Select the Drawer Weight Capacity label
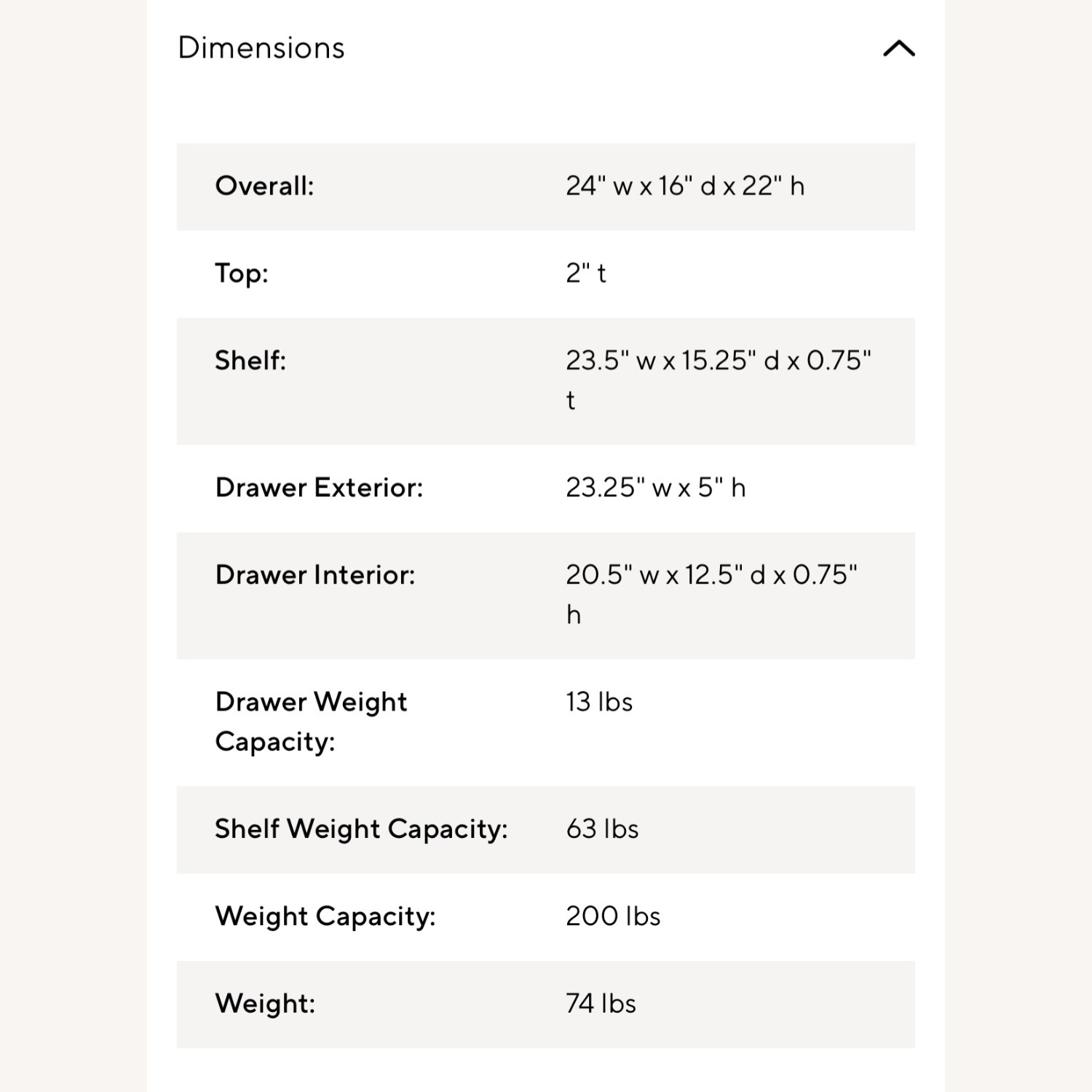1092x1092 pixels. pyautogui.click(x=311, y=721)
